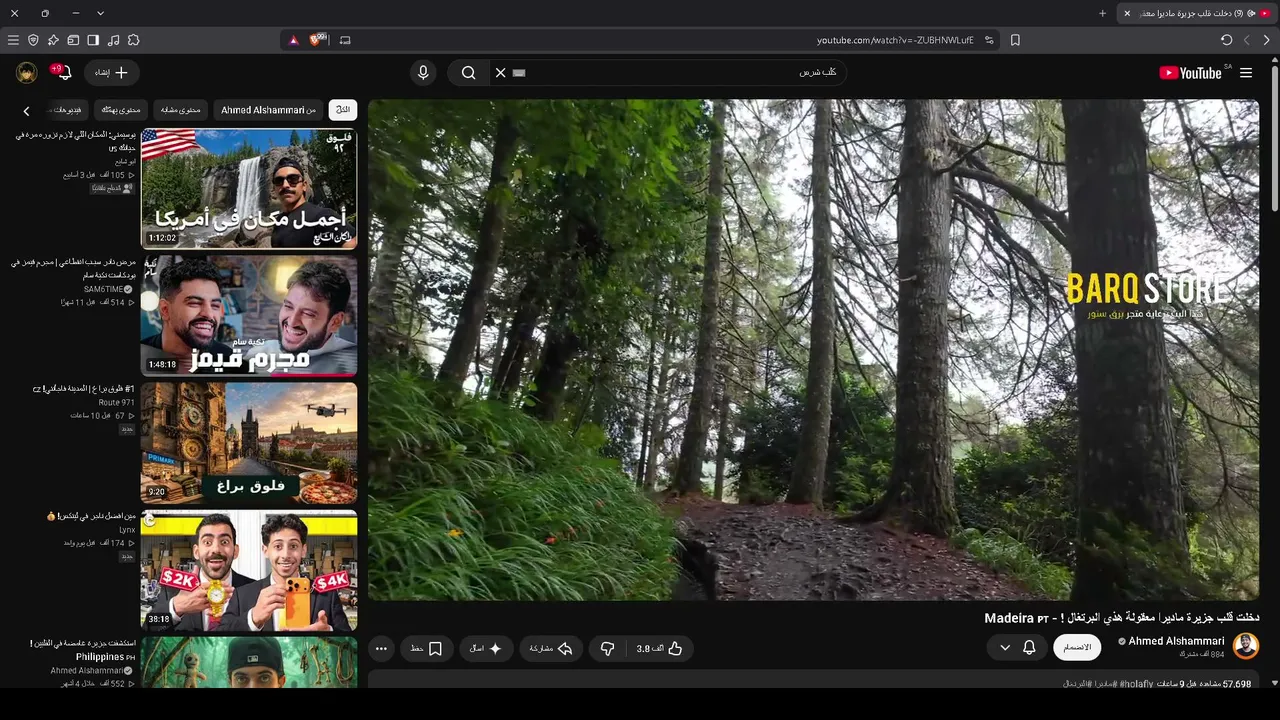
Task: Close the YouTube Madeira tab
Action: point(1127,13)
